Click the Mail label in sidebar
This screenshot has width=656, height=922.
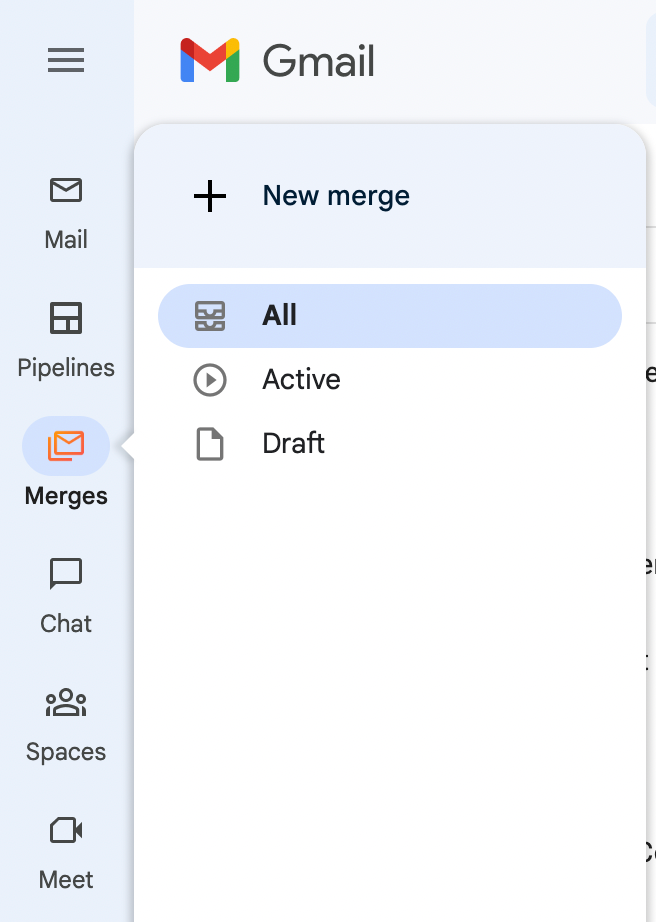click(66, 239)
